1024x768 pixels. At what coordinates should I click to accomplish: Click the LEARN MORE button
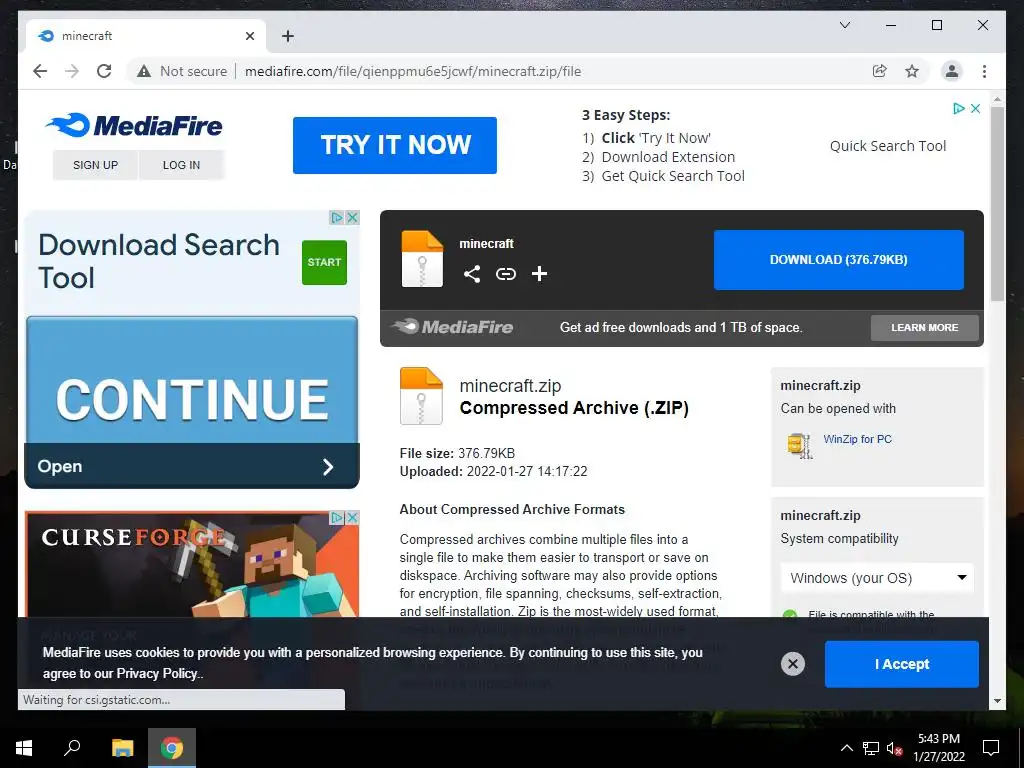[x=924, y=327]
